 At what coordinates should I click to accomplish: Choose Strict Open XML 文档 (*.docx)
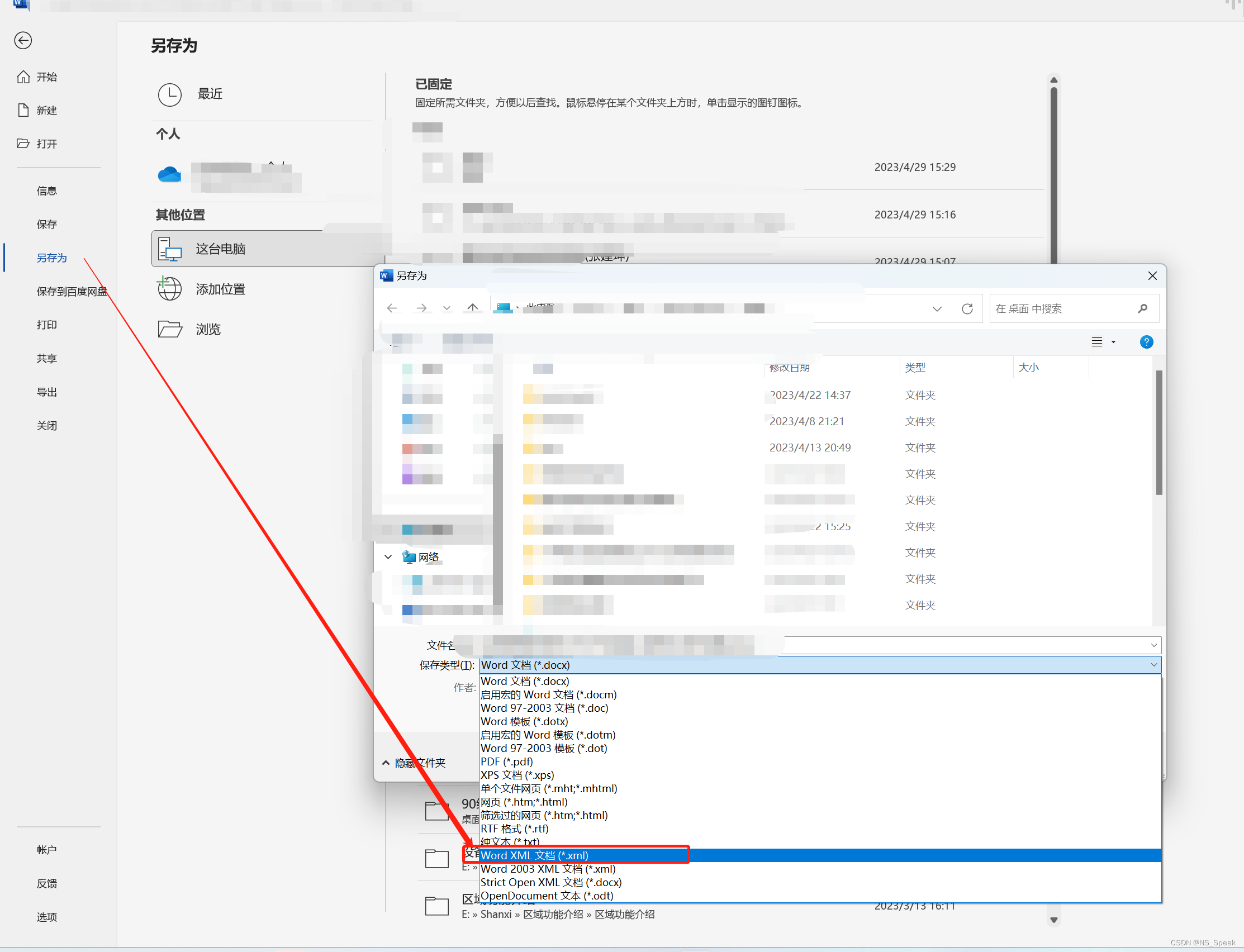819,882
